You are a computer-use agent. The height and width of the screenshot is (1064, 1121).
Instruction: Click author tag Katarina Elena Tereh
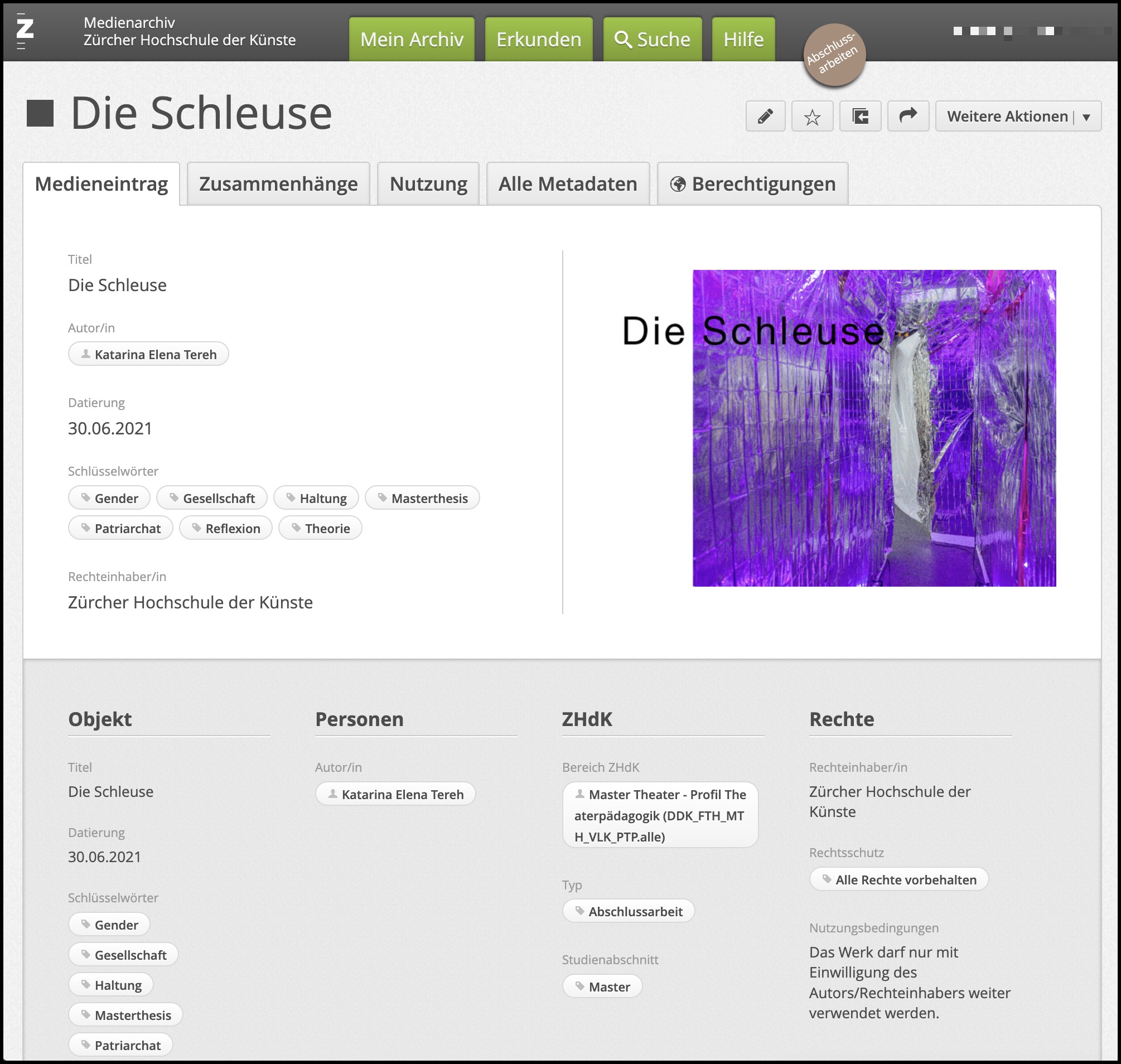click(x=148, y=355)
